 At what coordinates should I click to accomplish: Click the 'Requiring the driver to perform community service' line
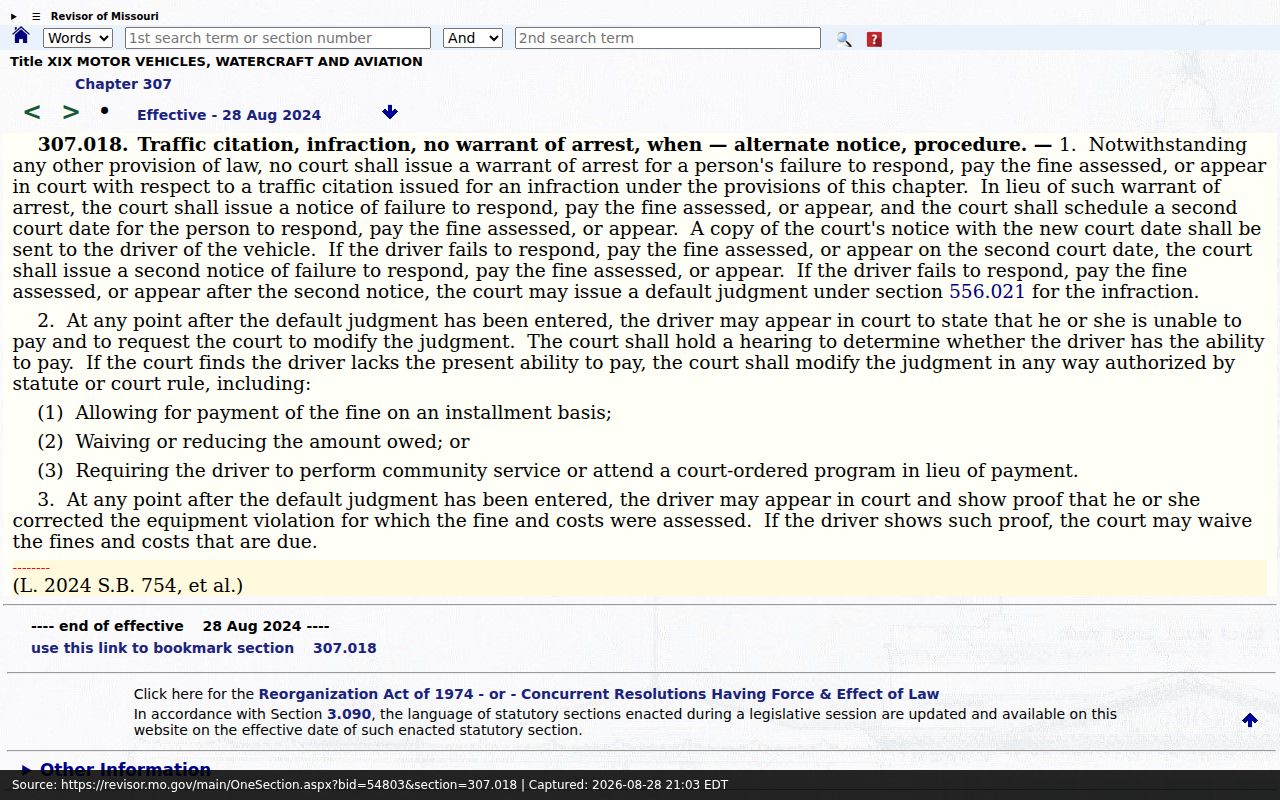click(558, 471)
